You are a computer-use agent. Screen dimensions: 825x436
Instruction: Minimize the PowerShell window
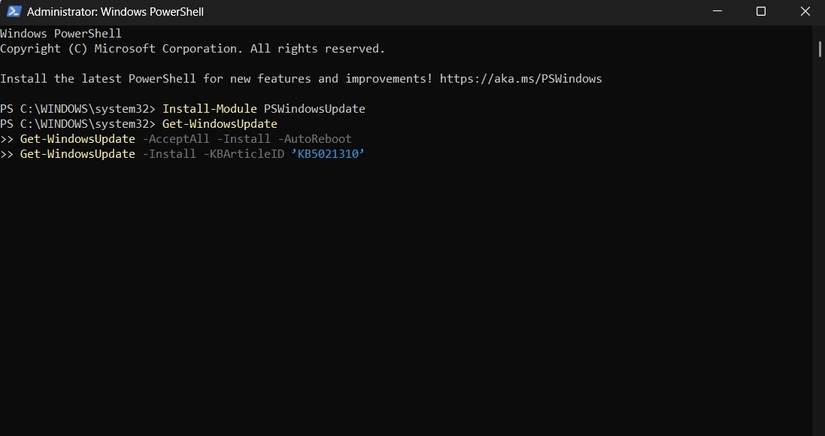tap(715, 12)
